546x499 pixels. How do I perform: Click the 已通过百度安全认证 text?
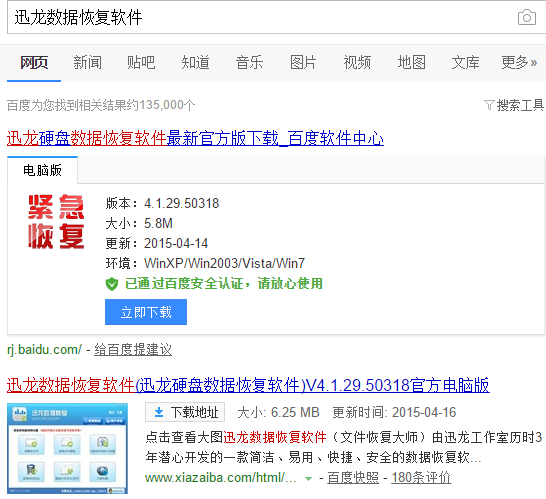pyautogui.click(x=224, y=283)
